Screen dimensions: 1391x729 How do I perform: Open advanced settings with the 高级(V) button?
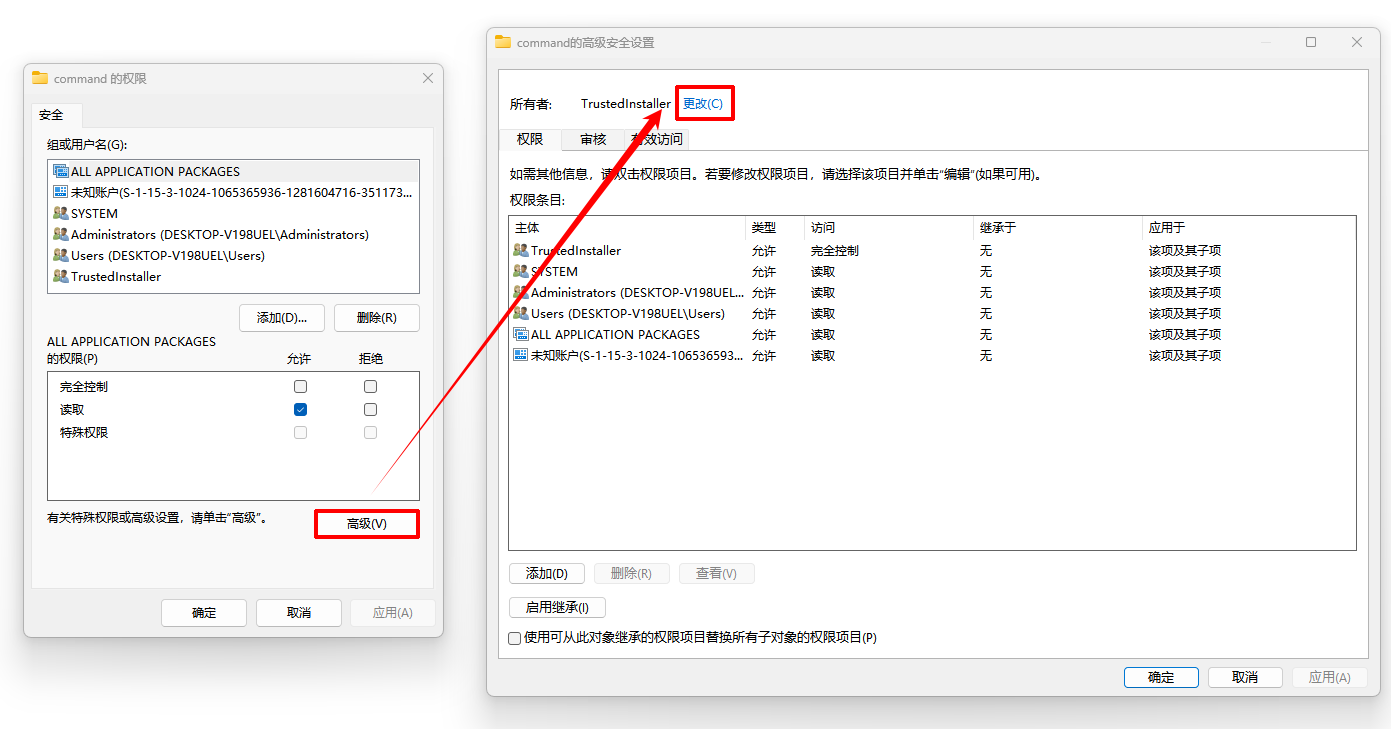367,524
